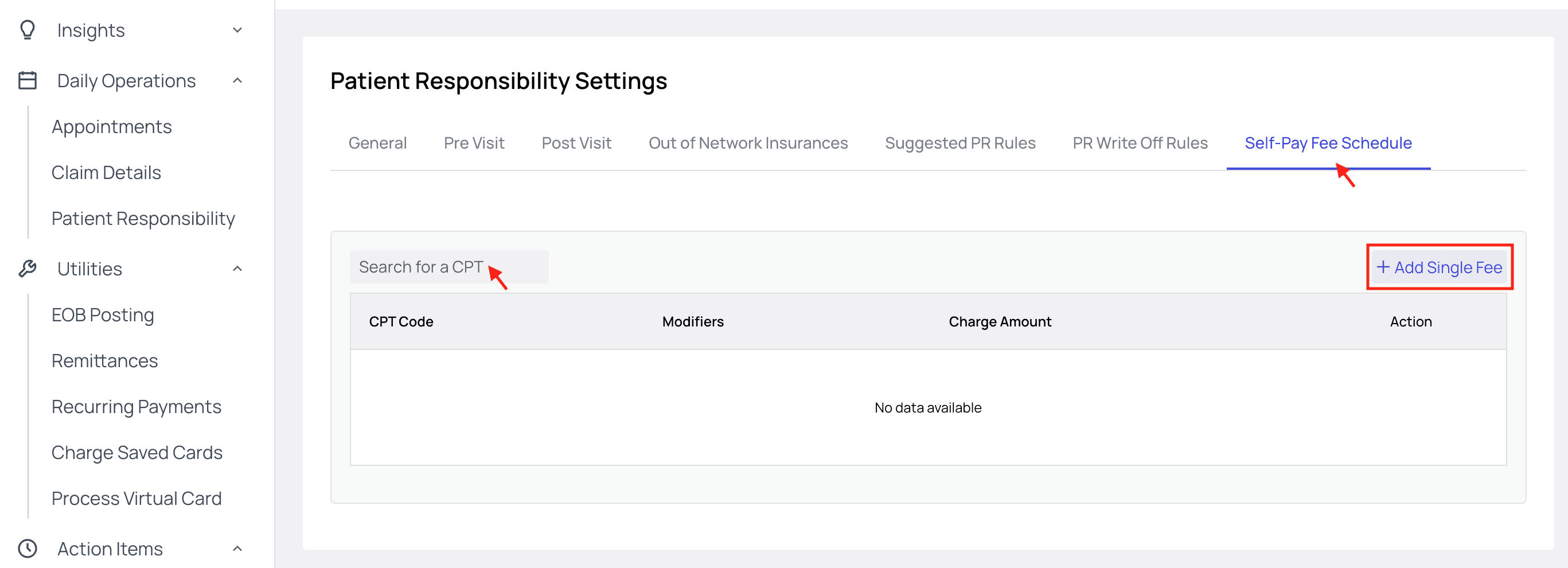Image resolution: width=1568 pixels, height=568 pixels.
Task: Click the Action Items clock icon
Action: point(28,548)
